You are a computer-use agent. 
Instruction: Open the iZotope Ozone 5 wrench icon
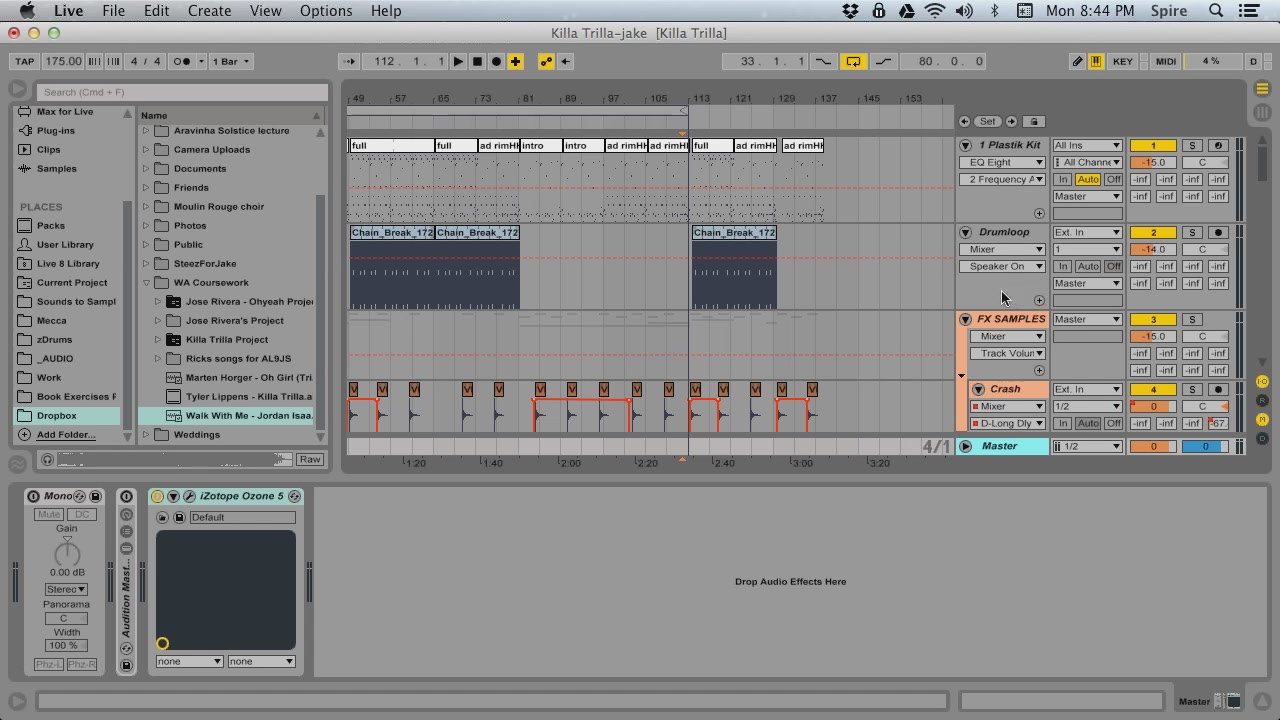click(189, 496)
